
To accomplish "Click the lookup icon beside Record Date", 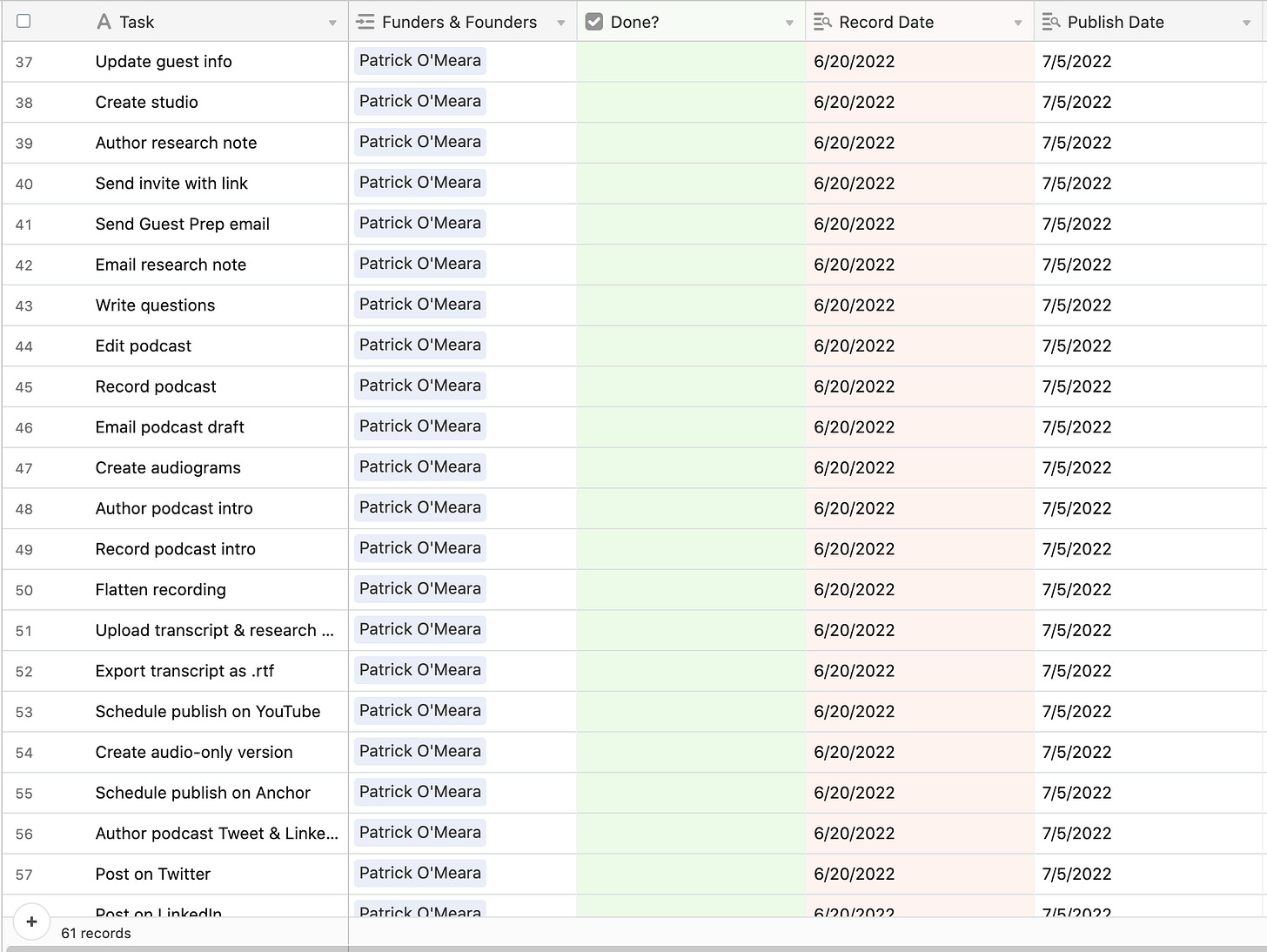I will [822, 22].
